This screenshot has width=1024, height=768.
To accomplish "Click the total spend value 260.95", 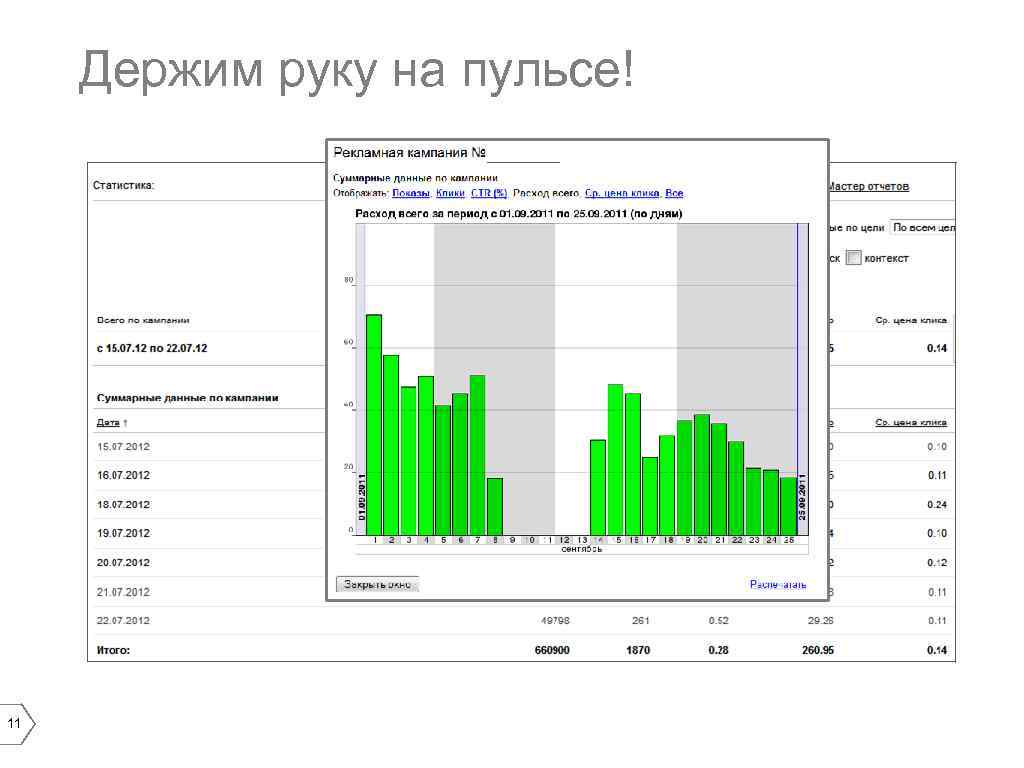I will tap(818, 650).
